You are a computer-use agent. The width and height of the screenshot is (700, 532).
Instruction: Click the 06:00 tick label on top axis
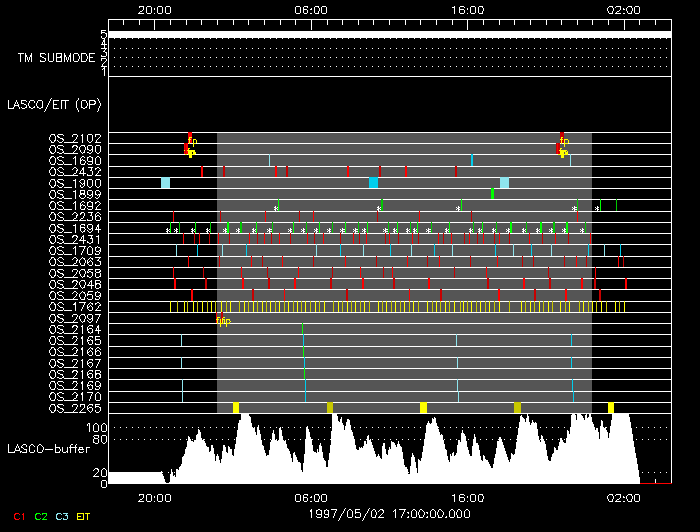pyautogui.click(x=311, y=9)
